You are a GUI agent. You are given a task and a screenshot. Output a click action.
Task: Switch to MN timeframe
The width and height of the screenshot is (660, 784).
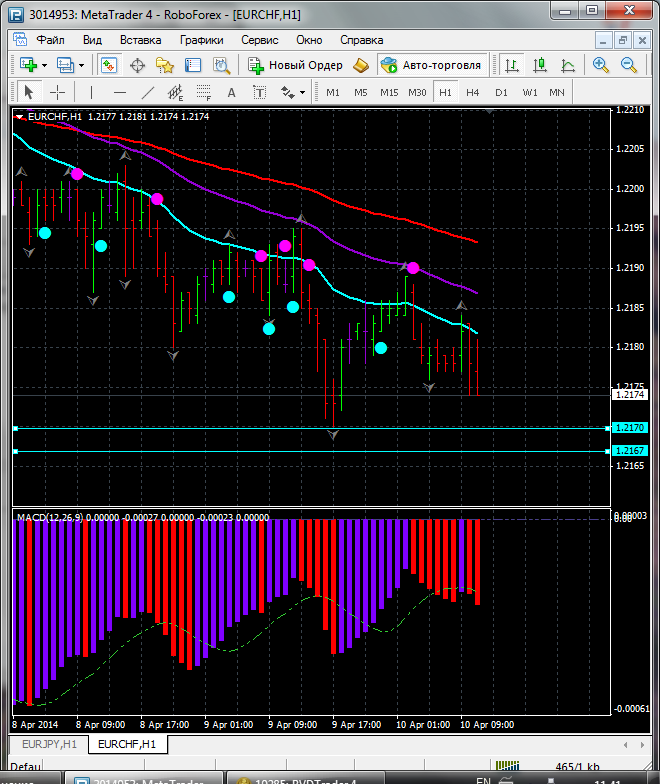click(x=557, y=92)
